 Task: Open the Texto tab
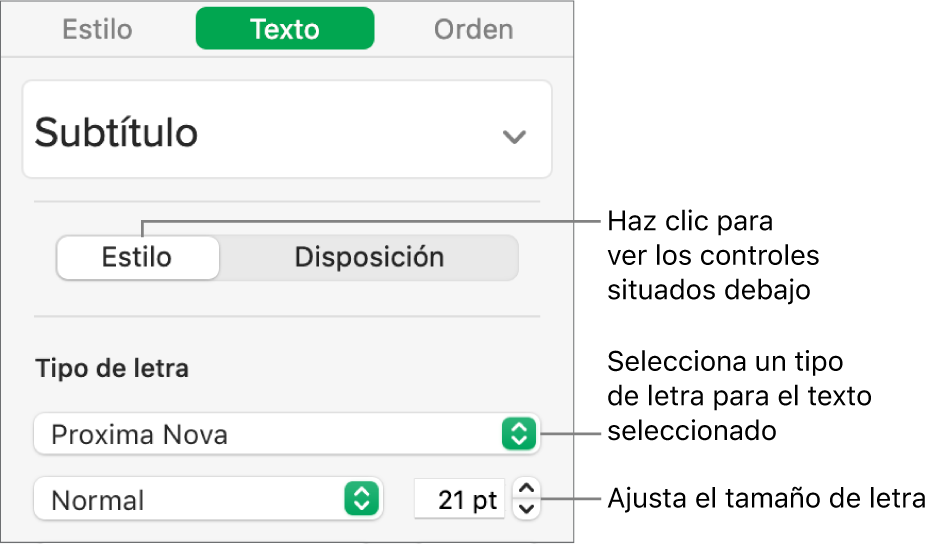pos(284,29)
